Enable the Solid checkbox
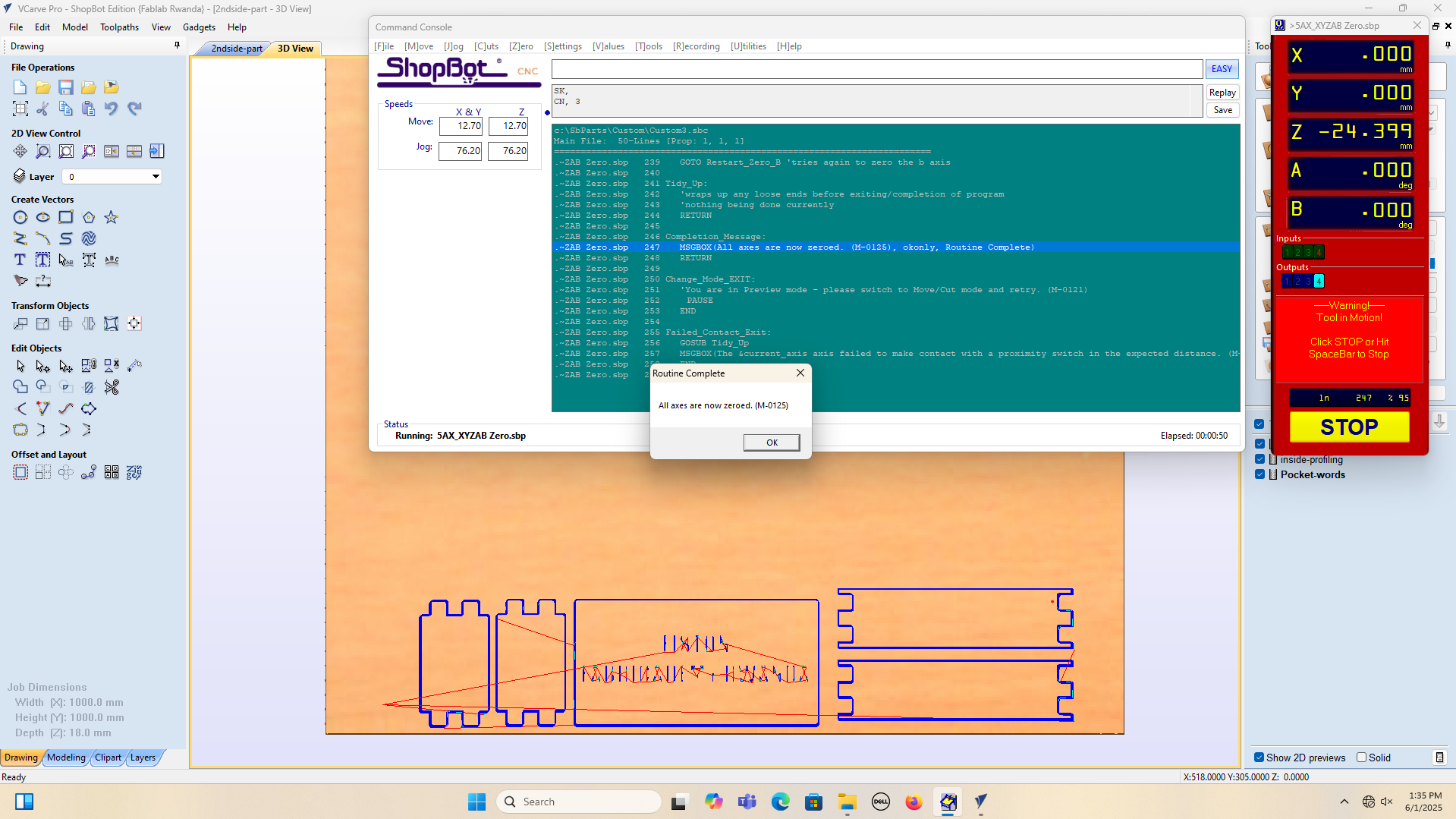 [x=1361, y=758]
